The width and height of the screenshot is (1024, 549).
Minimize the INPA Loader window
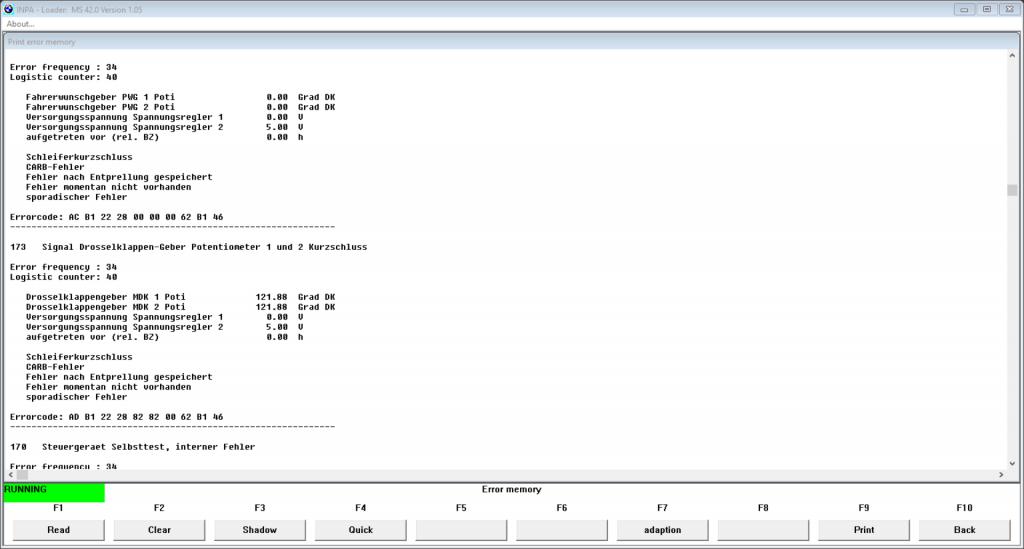pyautogui.click(x=966, y=9)
